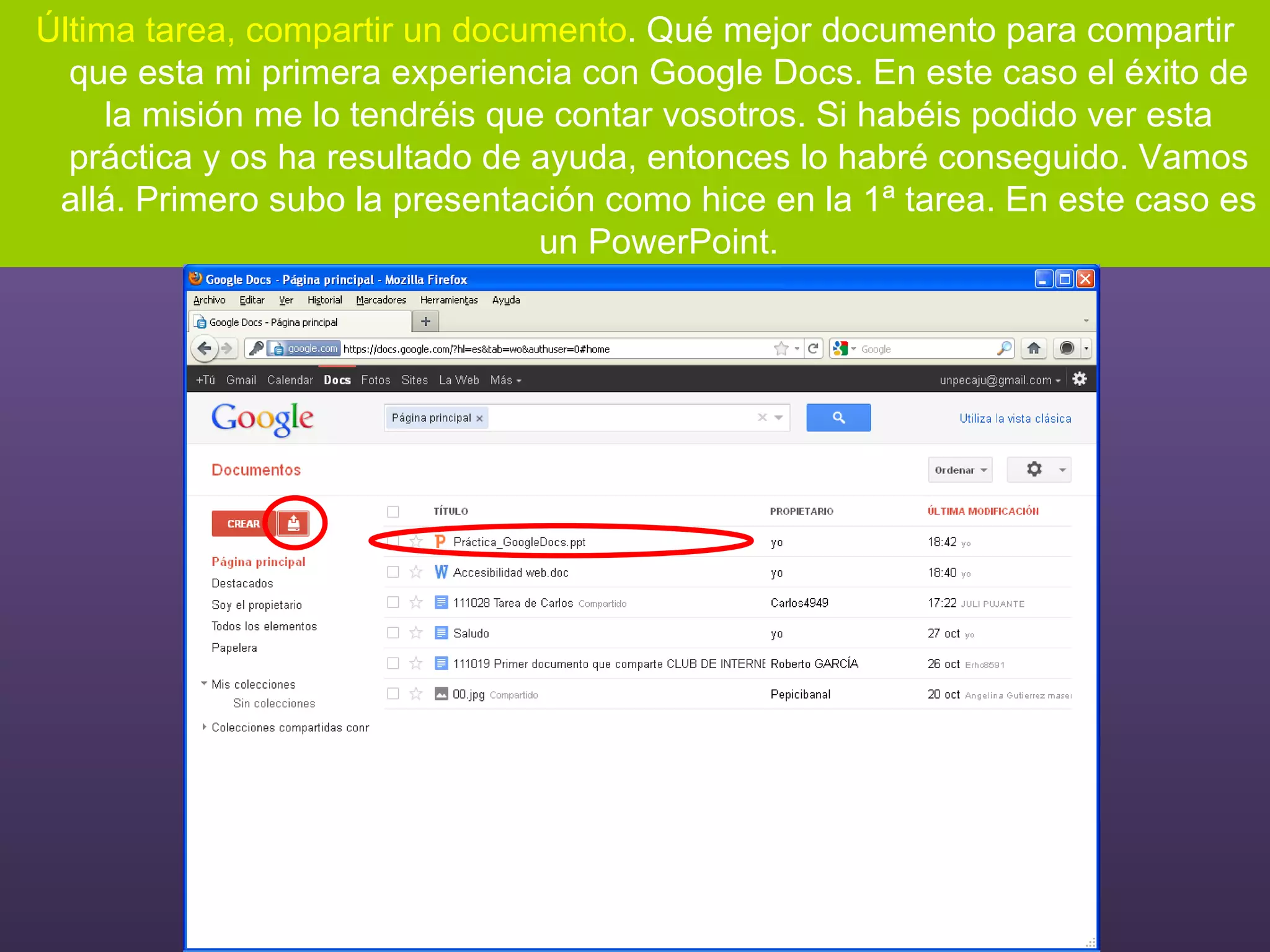
Task: Click the reload page icon
Action: click(814, 348)
